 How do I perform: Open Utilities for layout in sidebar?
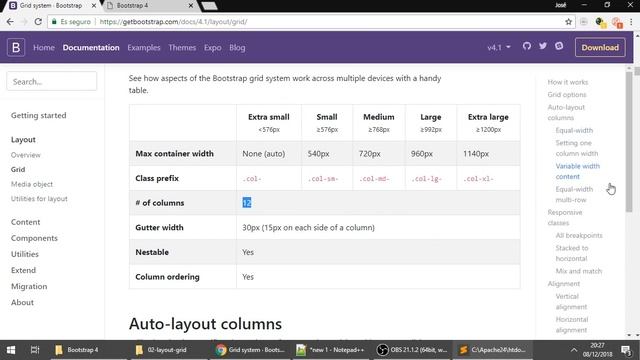tap(39, 199)
